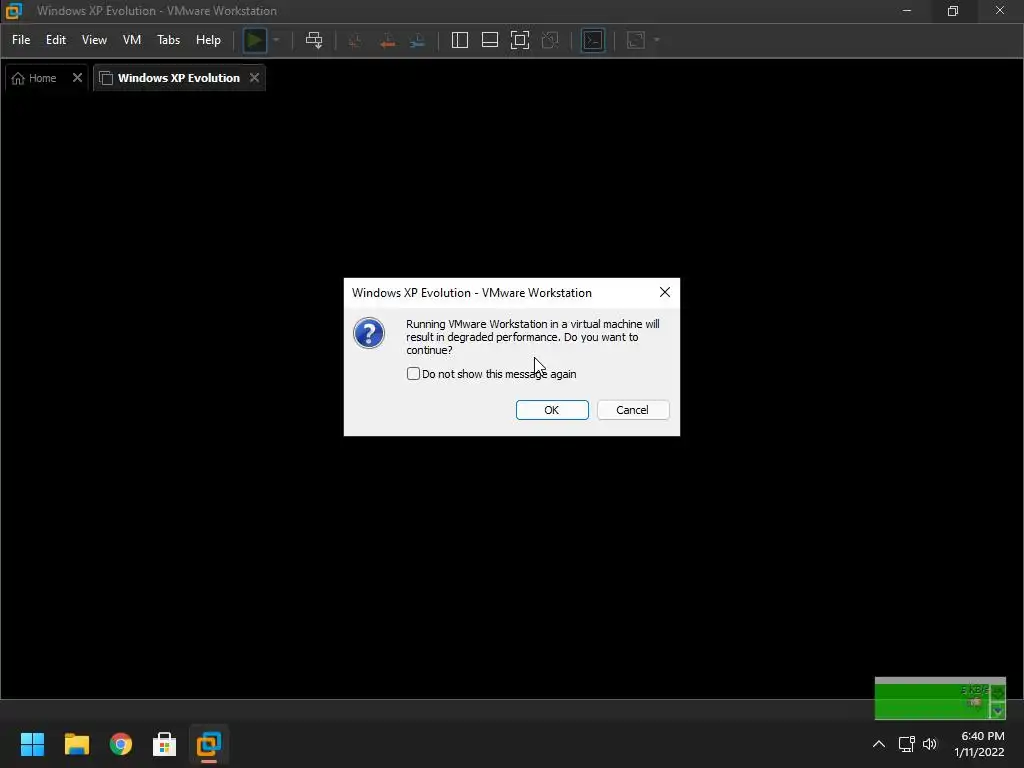Expand the stretch display dropdown arrow
1024x768 pixels.
pyautogui.click(x=657, y=40)
